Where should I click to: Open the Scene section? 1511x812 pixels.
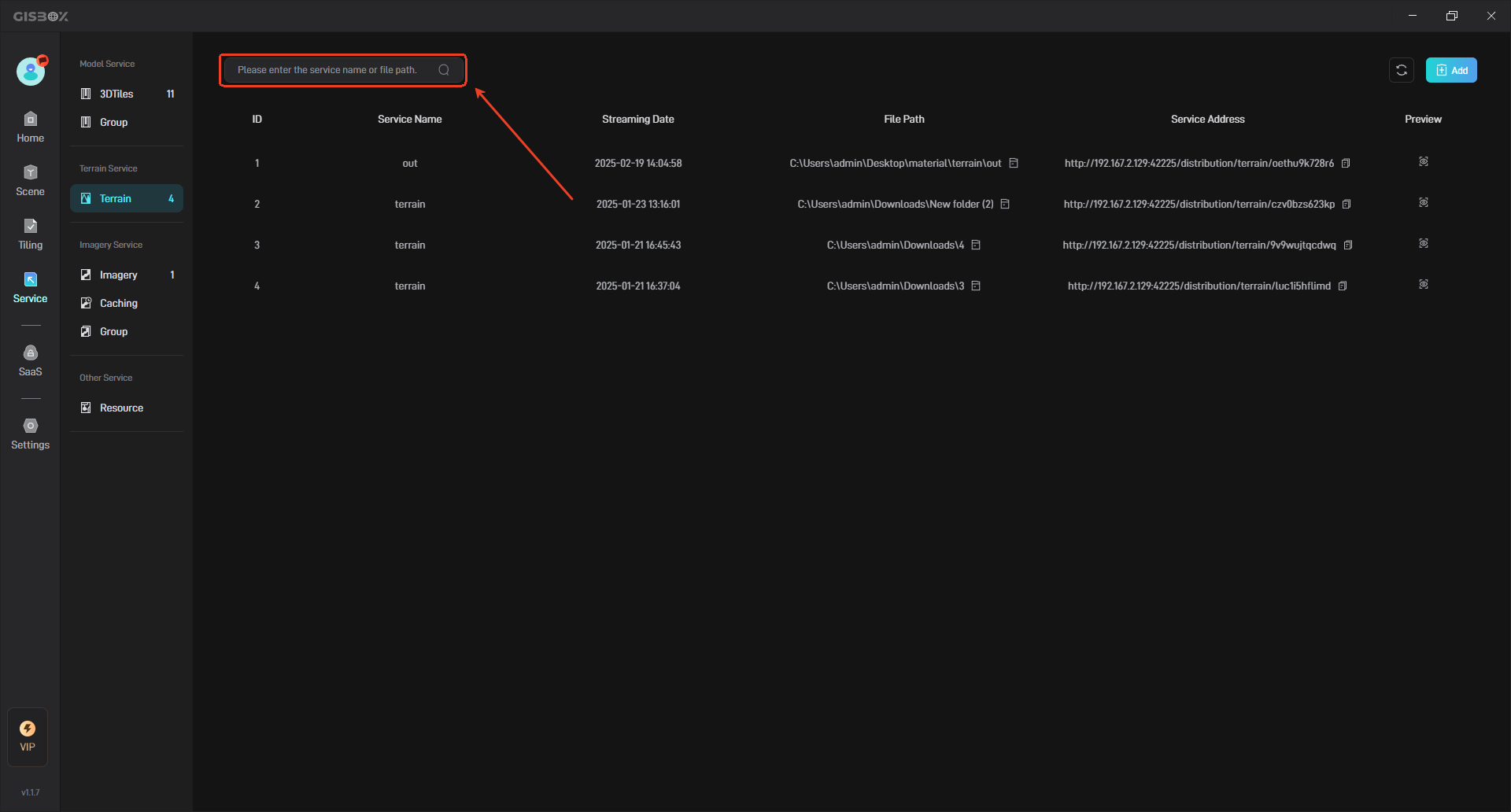tap(30, 180)
